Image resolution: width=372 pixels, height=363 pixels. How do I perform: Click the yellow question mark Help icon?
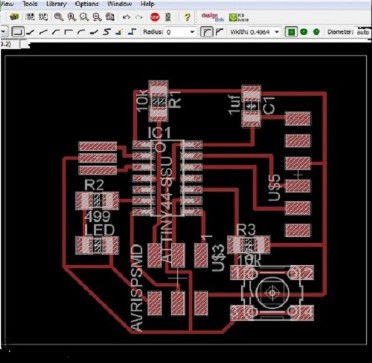[x=187, y=17]
